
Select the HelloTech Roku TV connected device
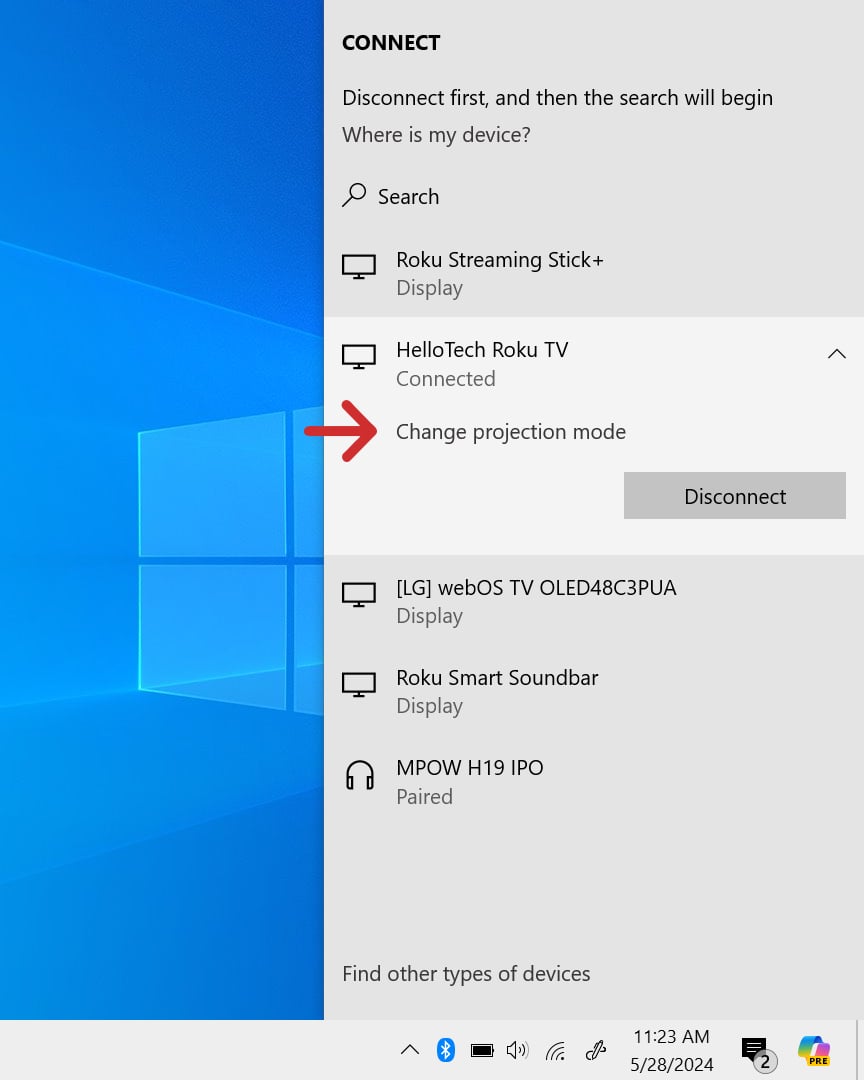(482, 362)
